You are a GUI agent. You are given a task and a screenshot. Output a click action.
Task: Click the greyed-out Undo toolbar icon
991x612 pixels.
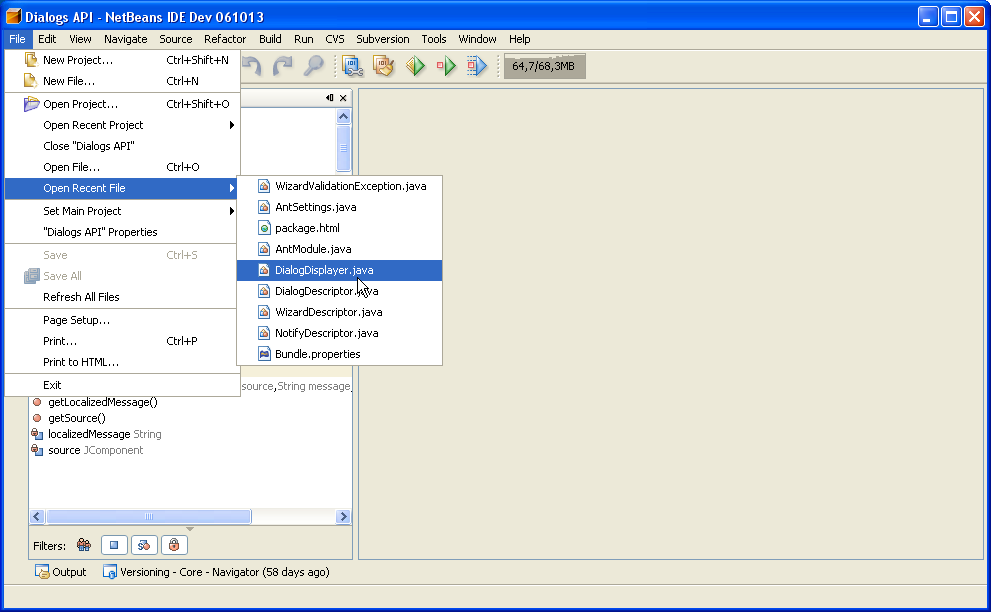click(252, 66)
